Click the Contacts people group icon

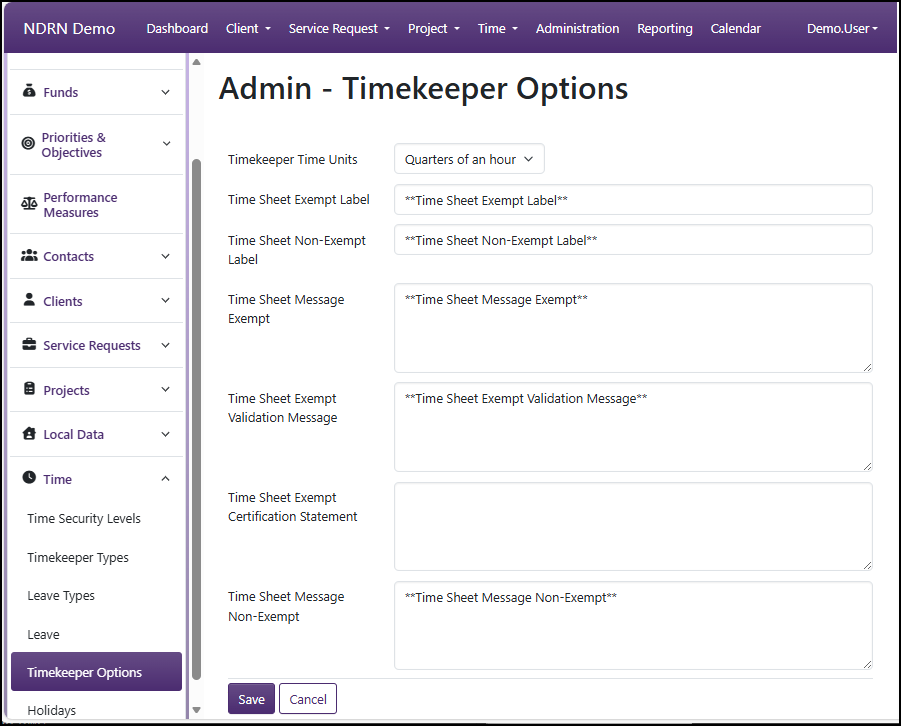[29, 255]
